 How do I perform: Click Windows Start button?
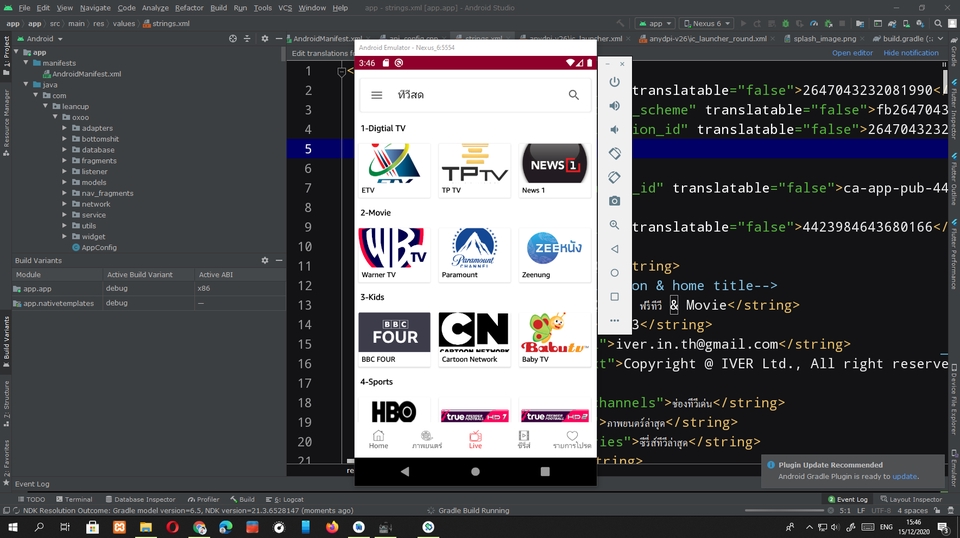click(x=12, y=527)
